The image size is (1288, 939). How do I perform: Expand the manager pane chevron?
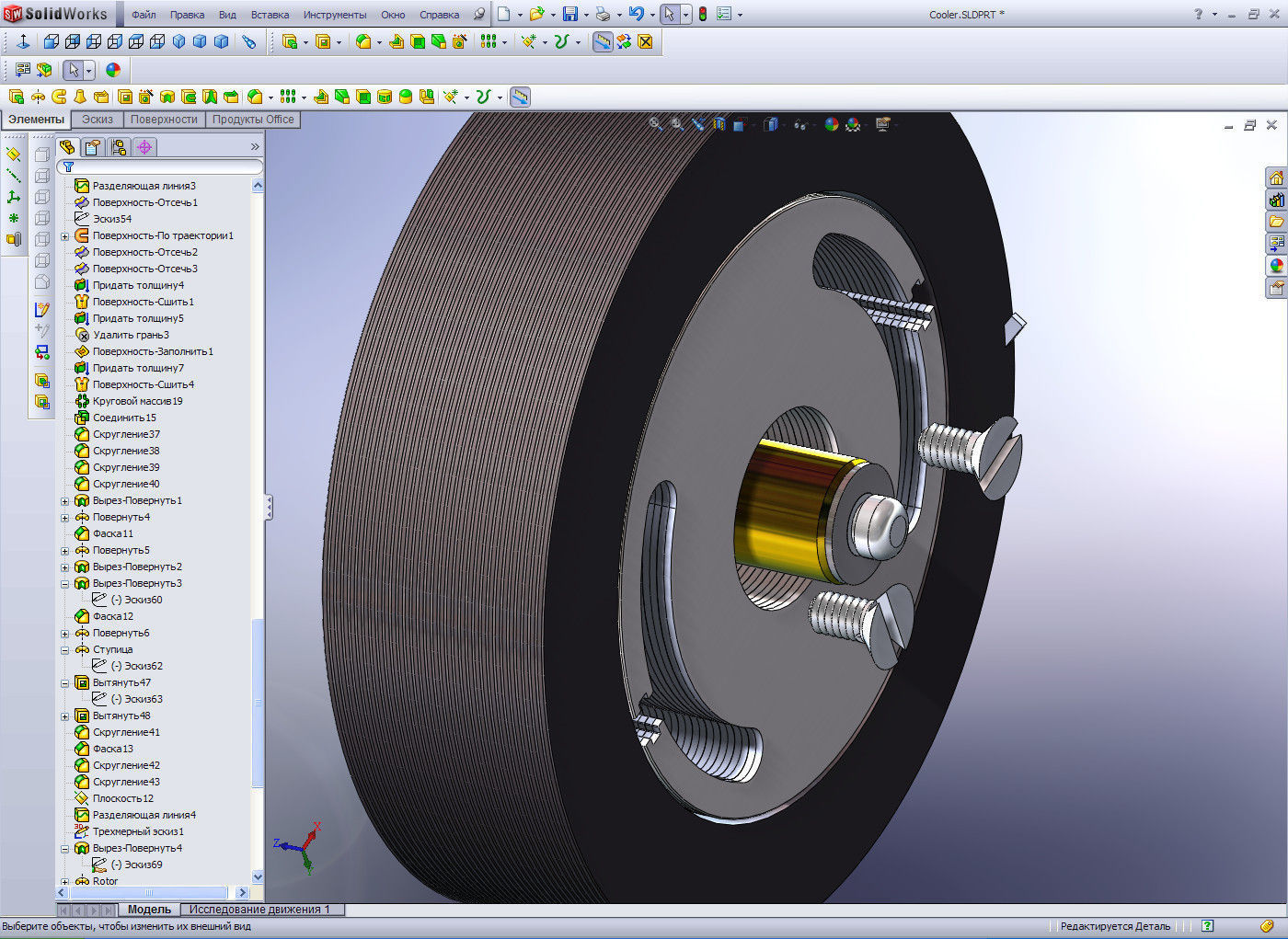pyautogui.click(x=255, y=147)
